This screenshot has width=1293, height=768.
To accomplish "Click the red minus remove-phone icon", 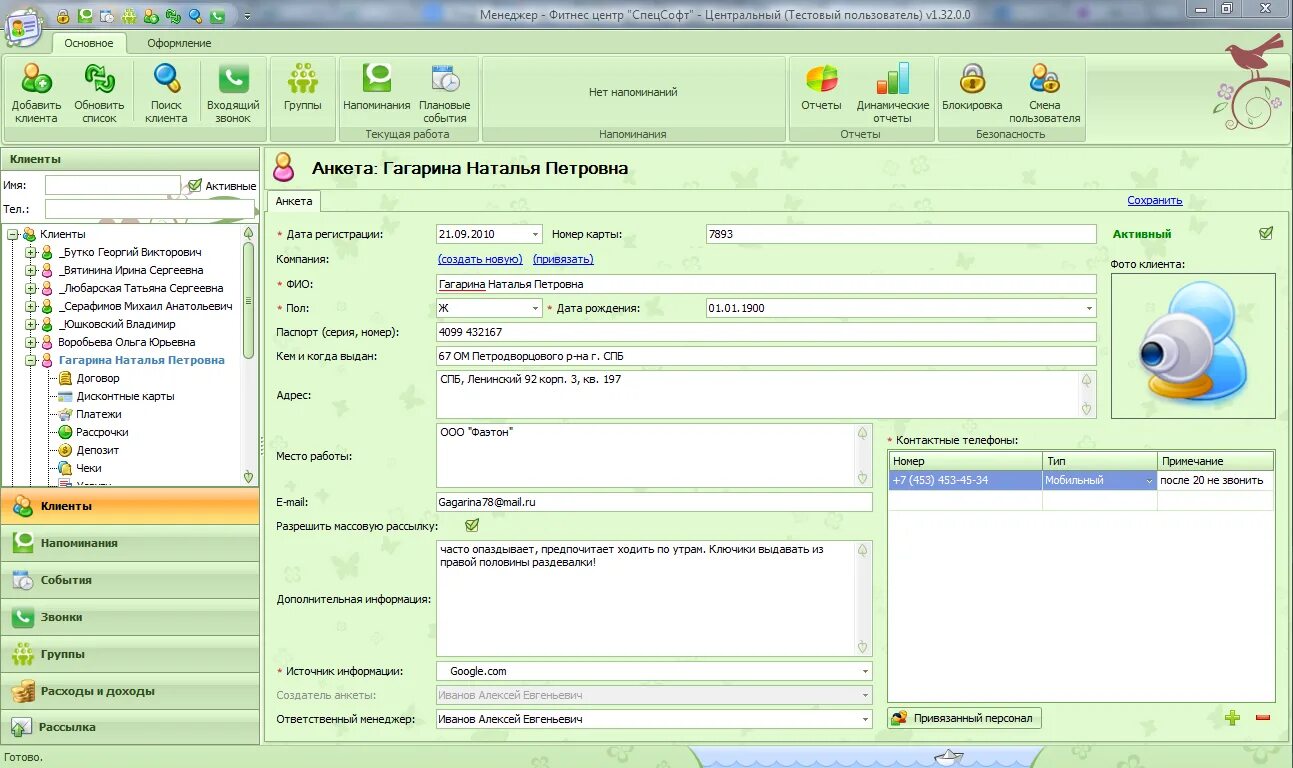I will point(1263,717).
